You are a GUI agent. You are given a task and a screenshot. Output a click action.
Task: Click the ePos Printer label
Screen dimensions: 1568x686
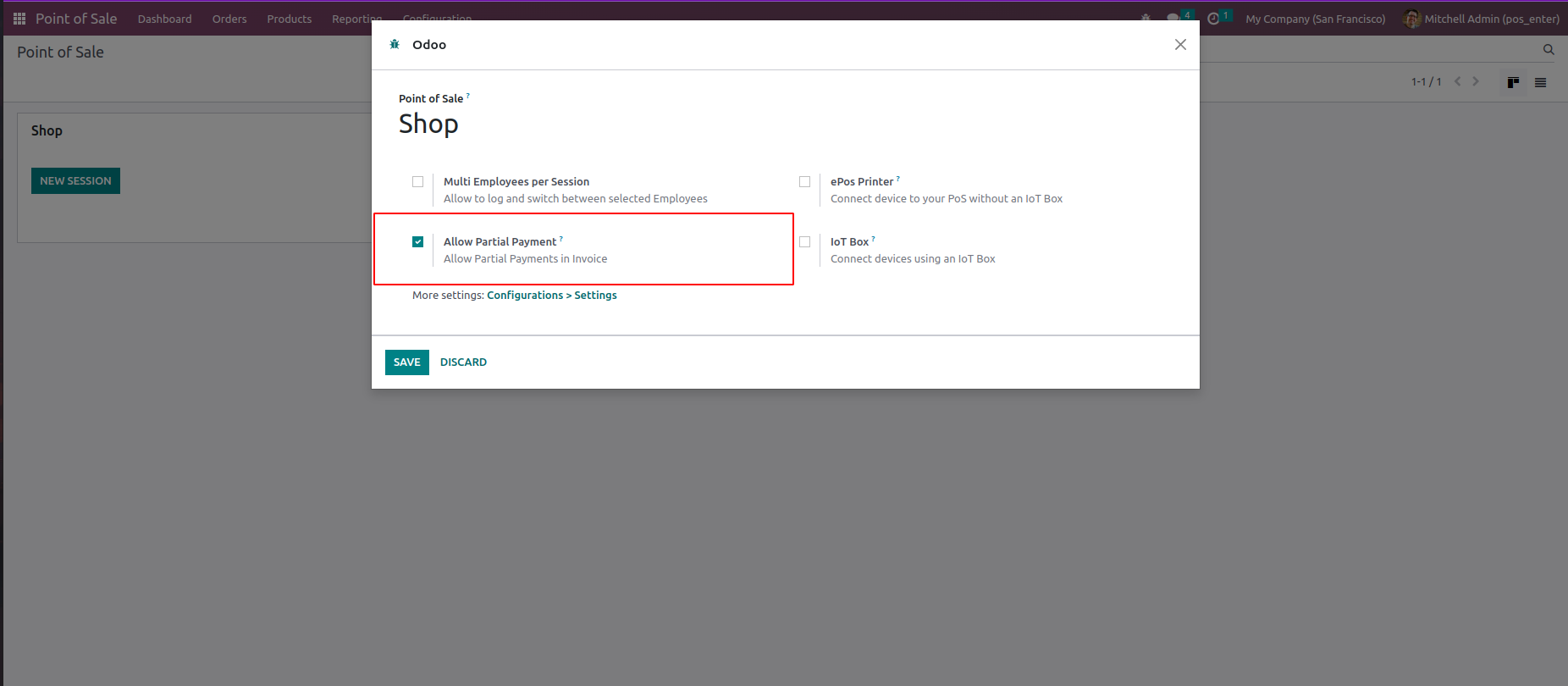coord(862,181)
